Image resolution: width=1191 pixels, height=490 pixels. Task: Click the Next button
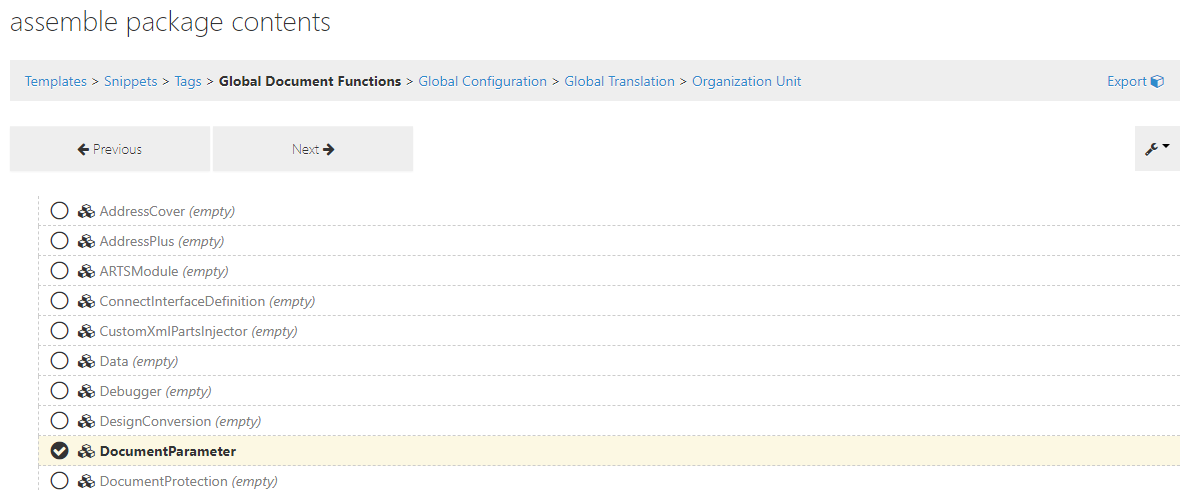[x=313, y=149]
